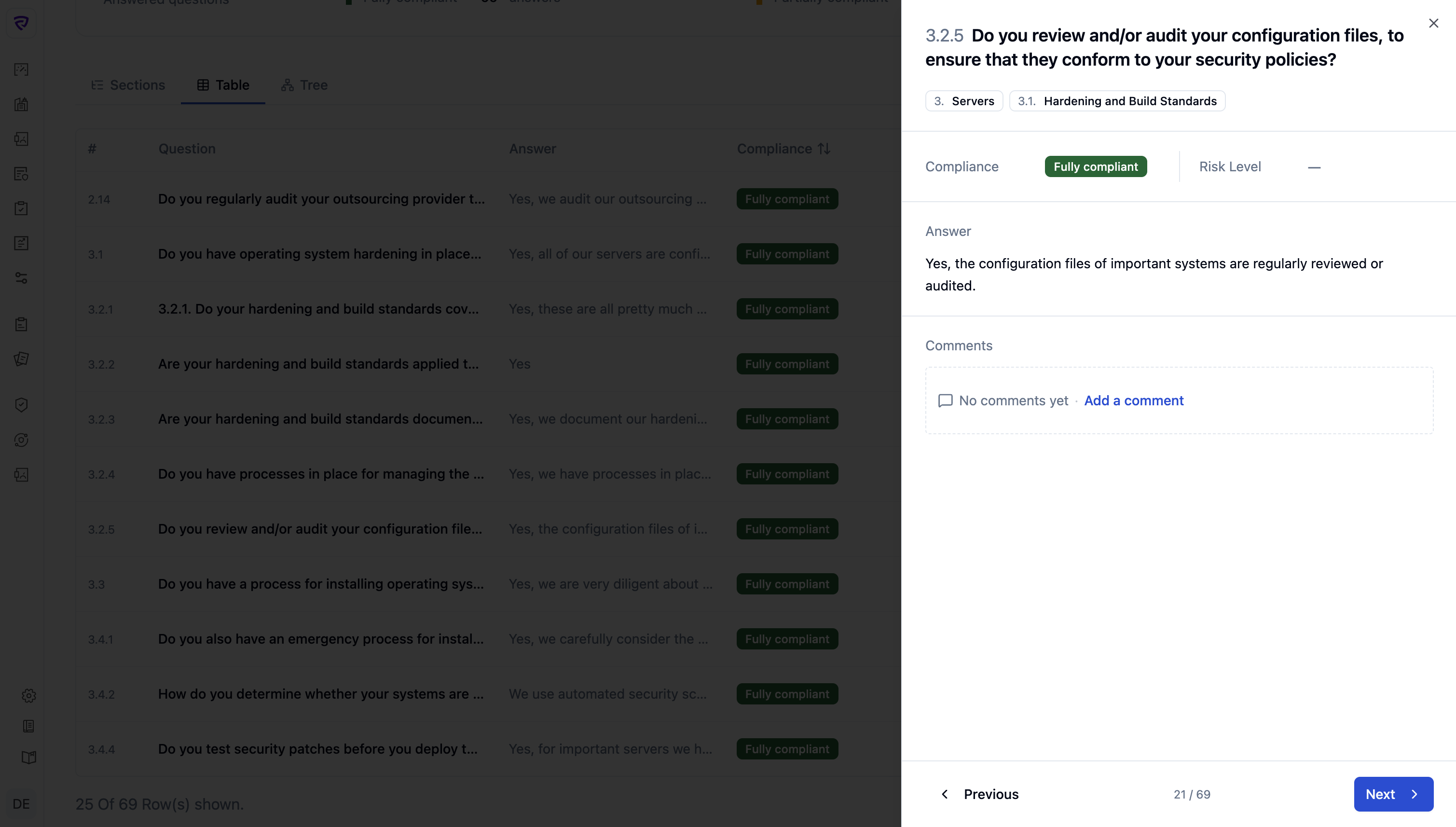Close the question detail panel
This screenshot has width=1456, height=827.
(x=1433, y=23)
